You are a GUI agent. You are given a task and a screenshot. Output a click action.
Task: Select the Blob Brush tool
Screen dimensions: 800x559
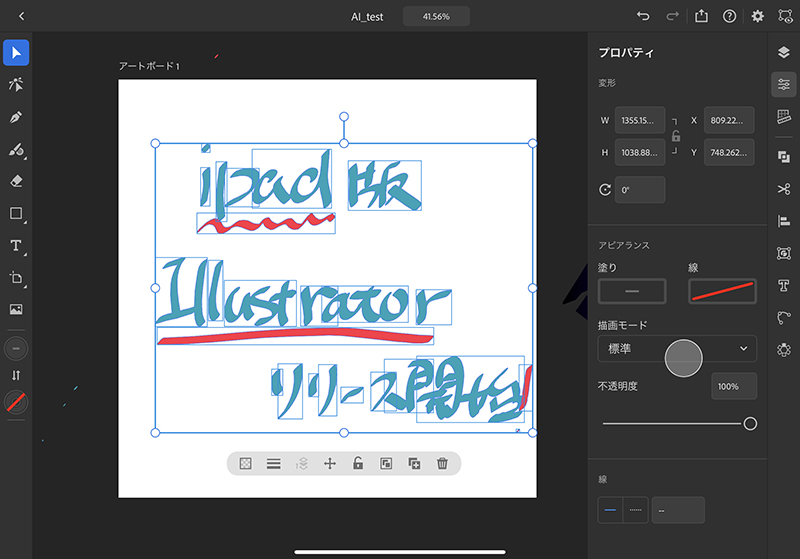(x=16, y=149)
